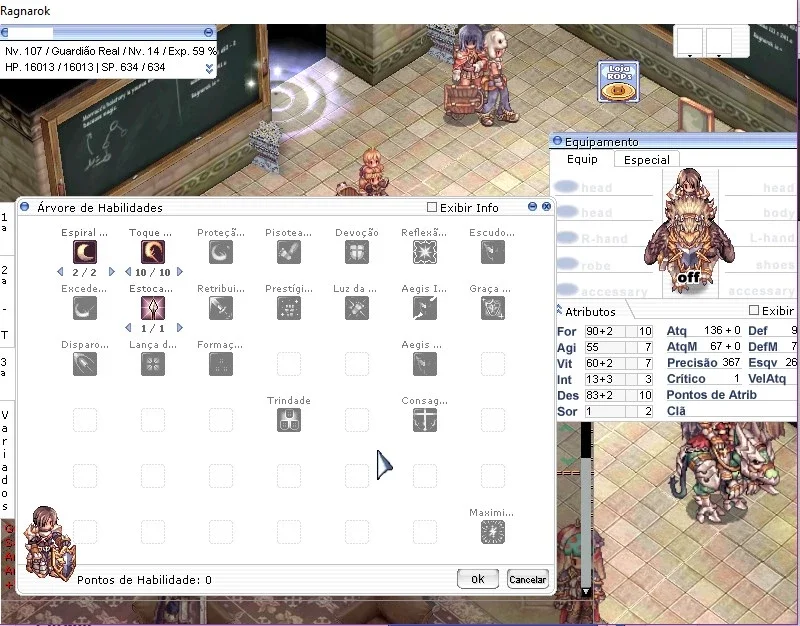Click the Cancelar button
Image resolution: width=800 pixels, height=626 pixels.
528,579
